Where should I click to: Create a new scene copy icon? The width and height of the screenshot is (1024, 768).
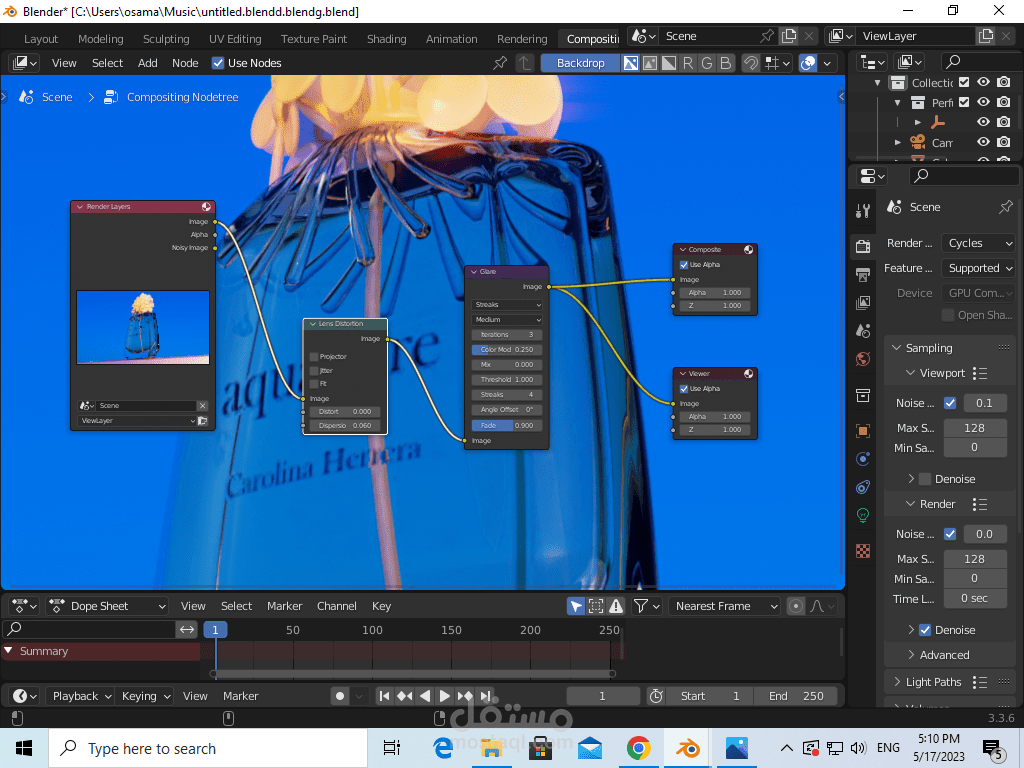point(789,36)
